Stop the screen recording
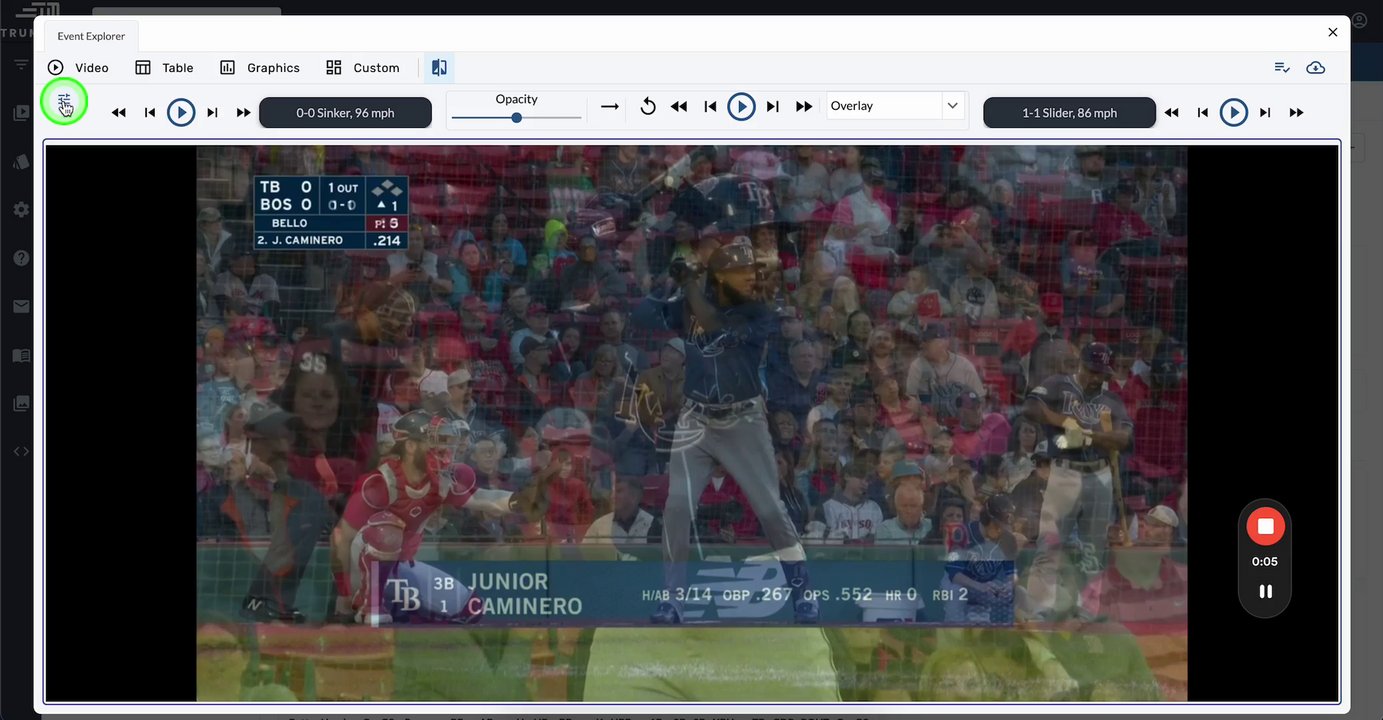The height and width of the screenshot is (720, 1383). [x=1265, y=526]
